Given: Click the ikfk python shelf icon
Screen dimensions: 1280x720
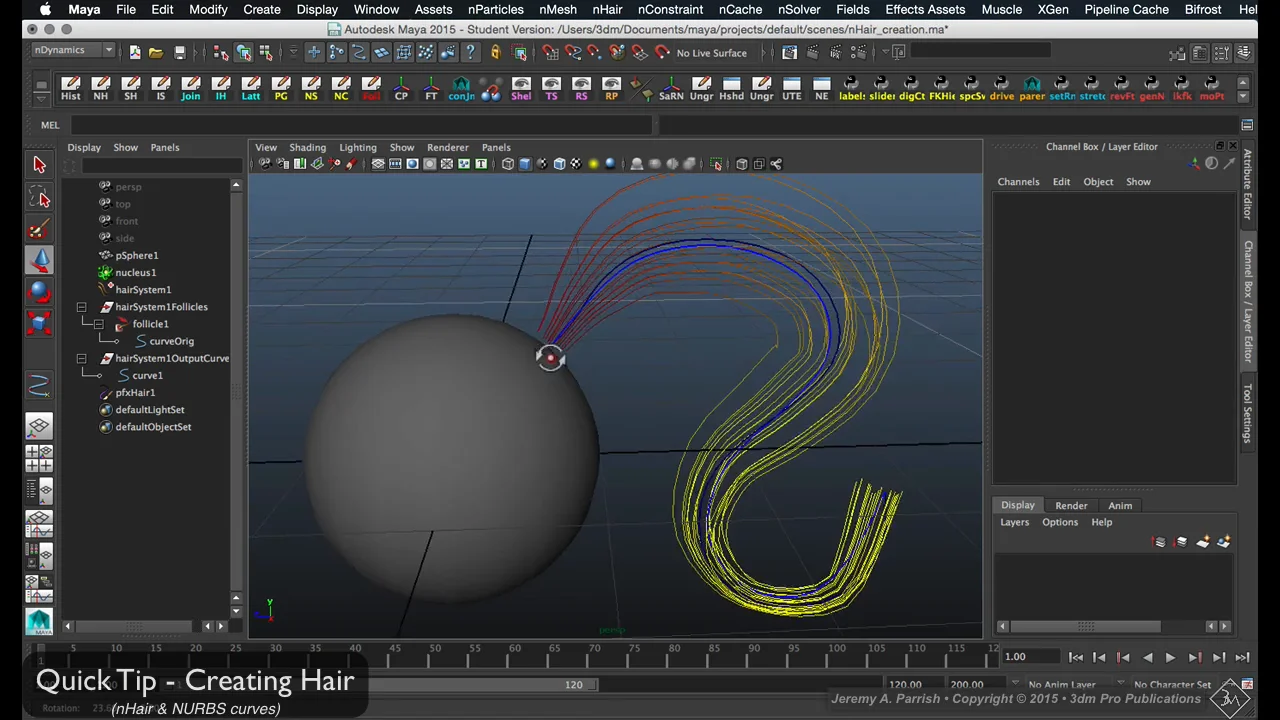Looking at the screenshot, I should click(x=1181, y=89).
